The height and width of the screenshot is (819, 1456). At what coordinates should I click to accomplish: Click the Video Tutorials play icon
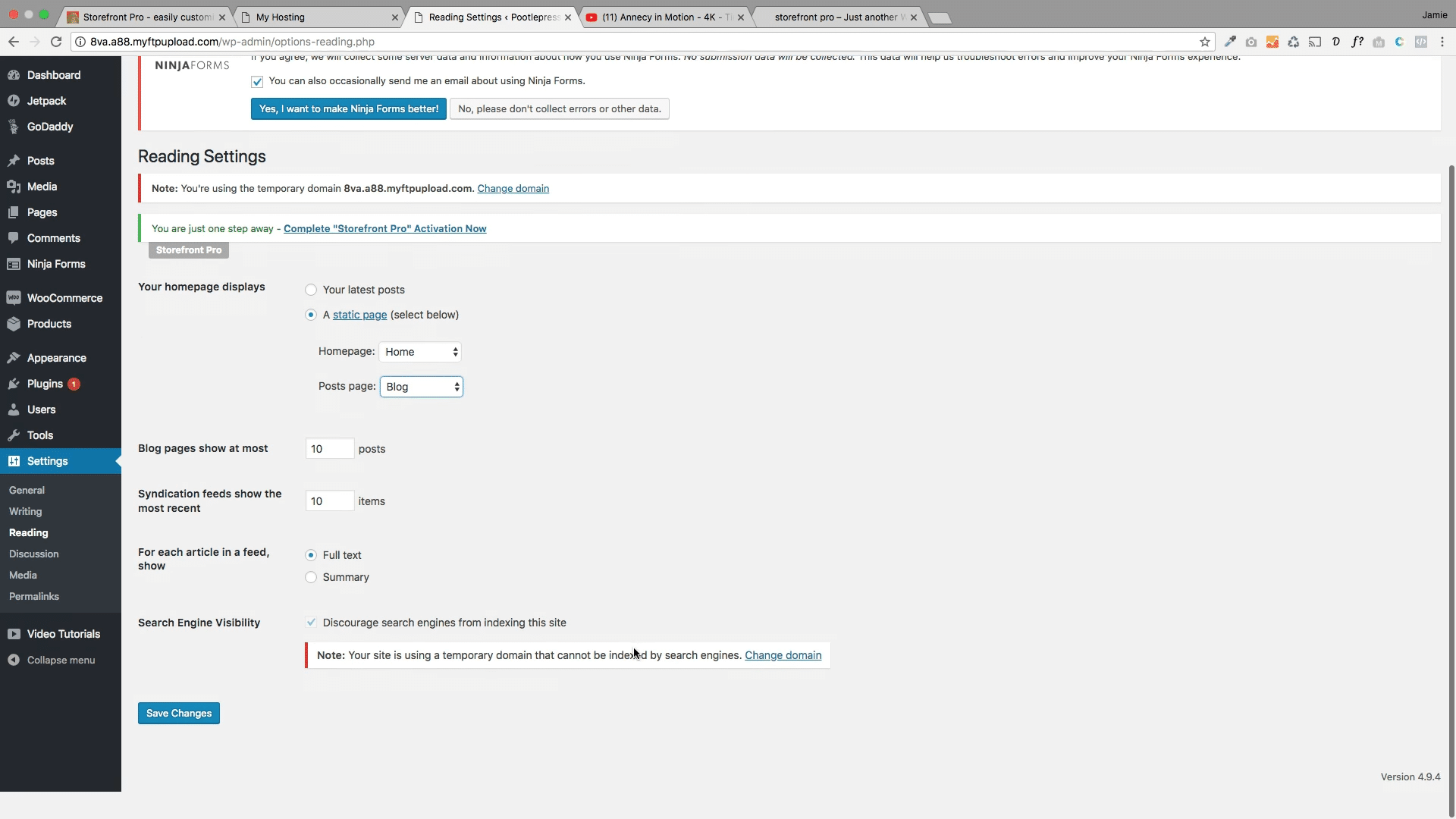(x=14, y=634)
